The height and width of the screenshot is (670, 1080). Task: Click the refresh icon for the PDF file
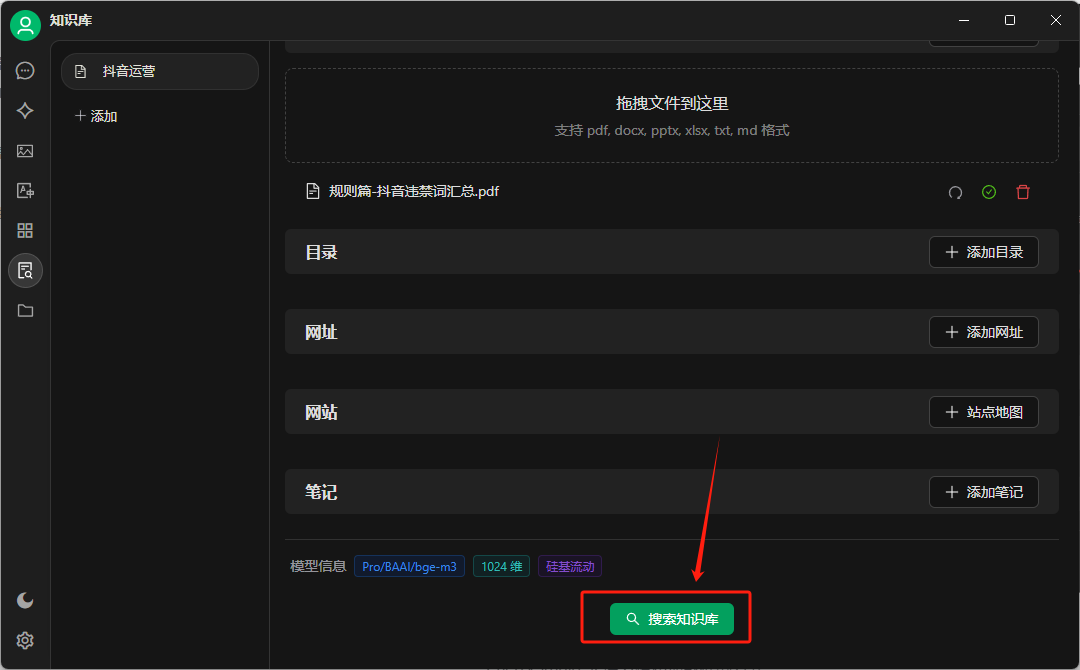(x=955, y=192)
